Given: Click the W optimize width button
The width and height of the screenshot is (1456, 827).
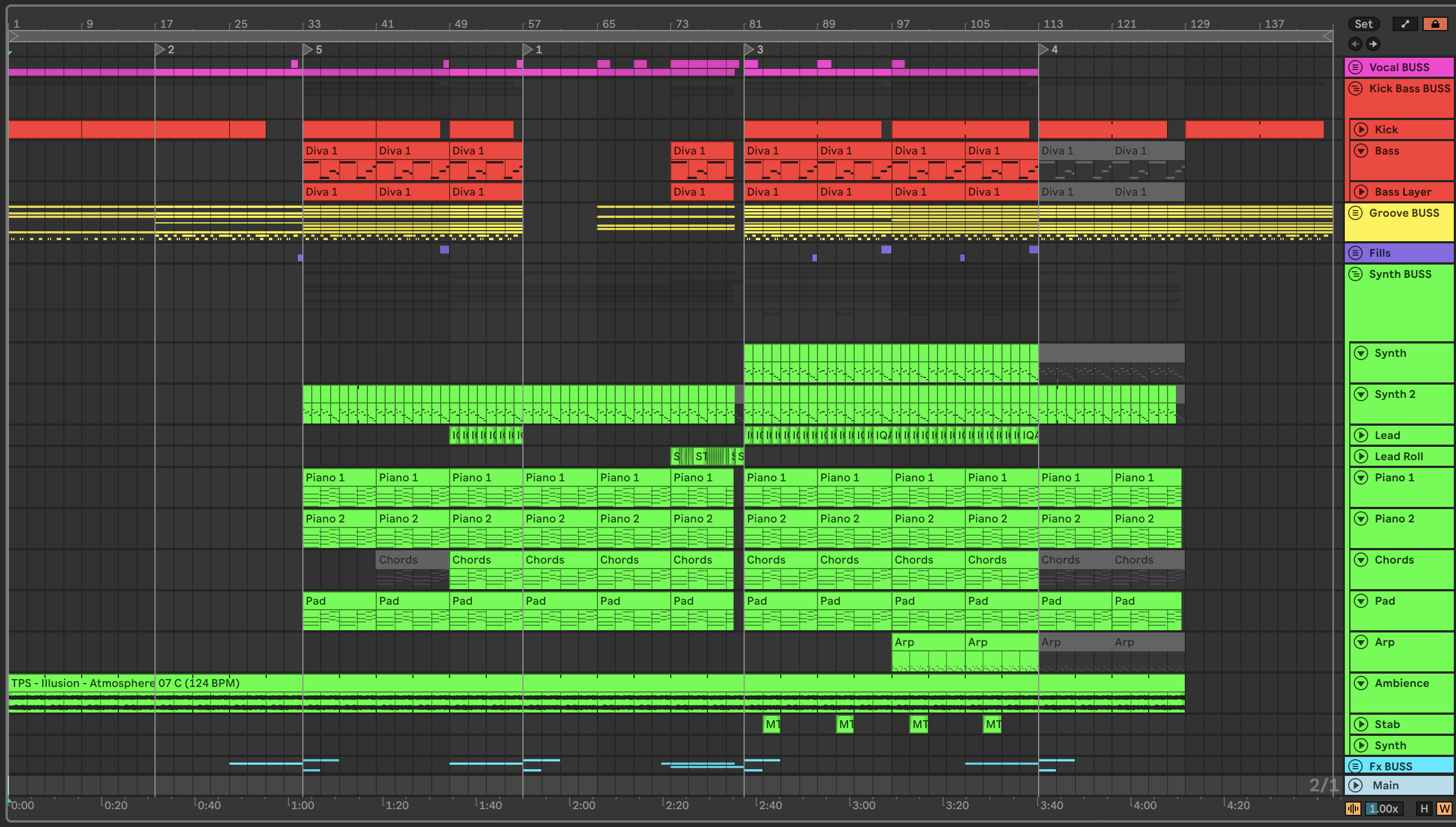Looking at the screenshot, I should [1444, 808].
